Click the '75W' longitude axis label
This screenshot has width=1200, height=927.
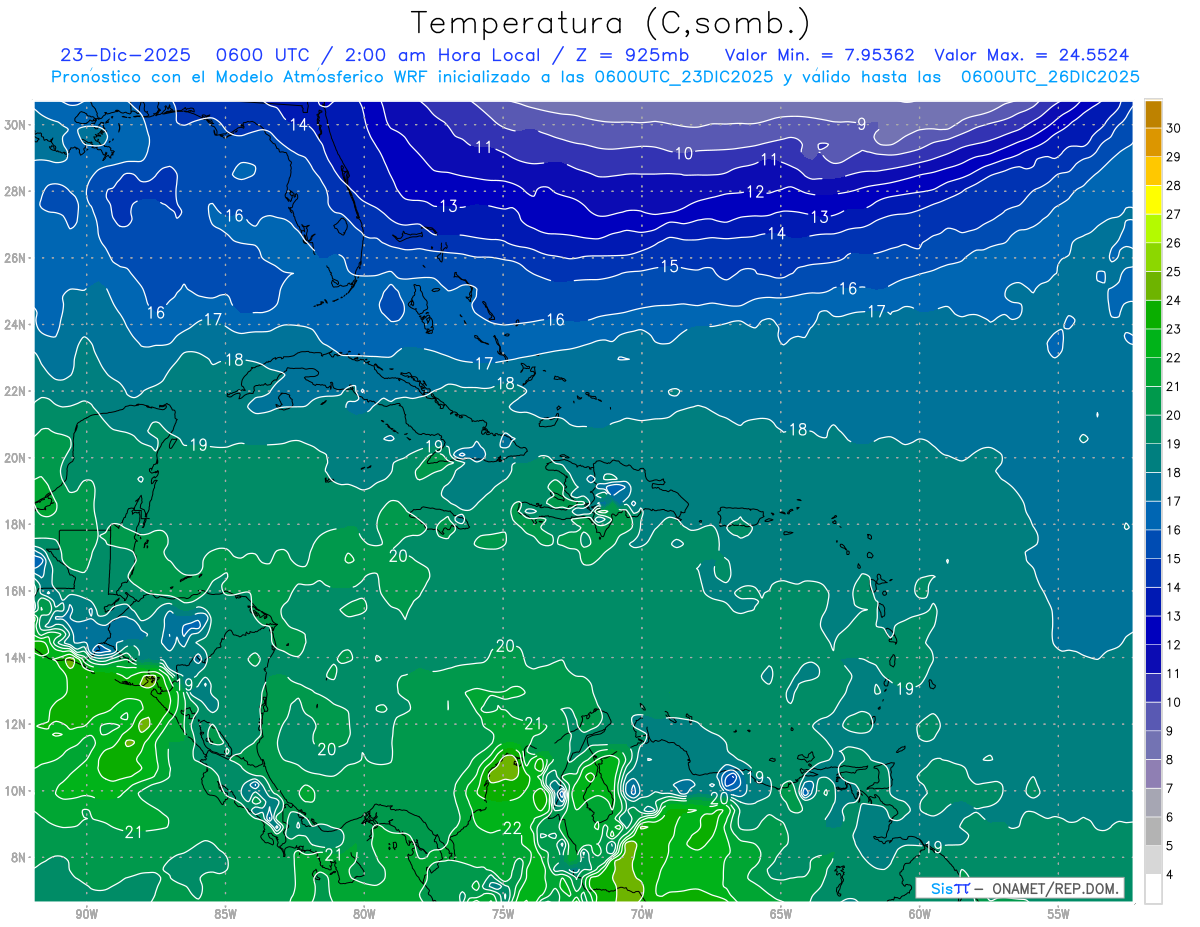click(503, 913)
